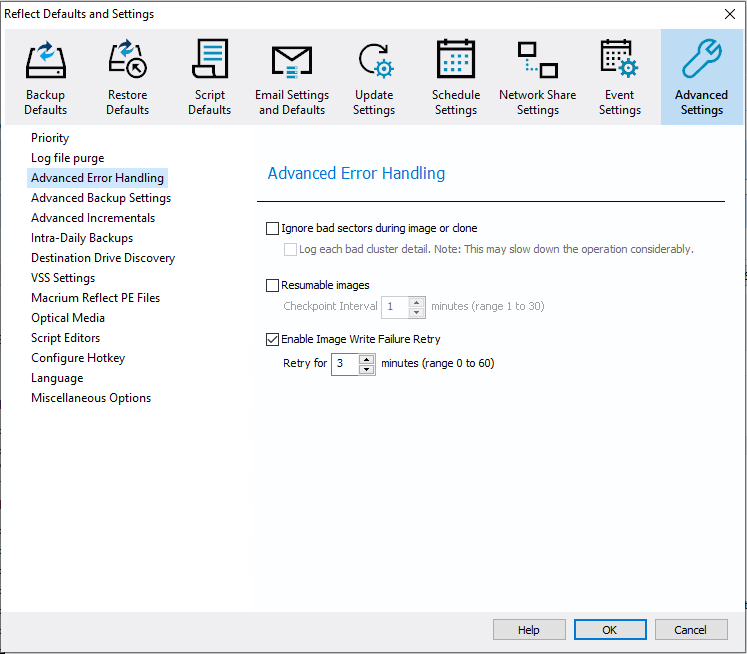Screen dimensions: 747x654
Task: Tick the Resumable images checkbox
Action: tap(273, 285)
